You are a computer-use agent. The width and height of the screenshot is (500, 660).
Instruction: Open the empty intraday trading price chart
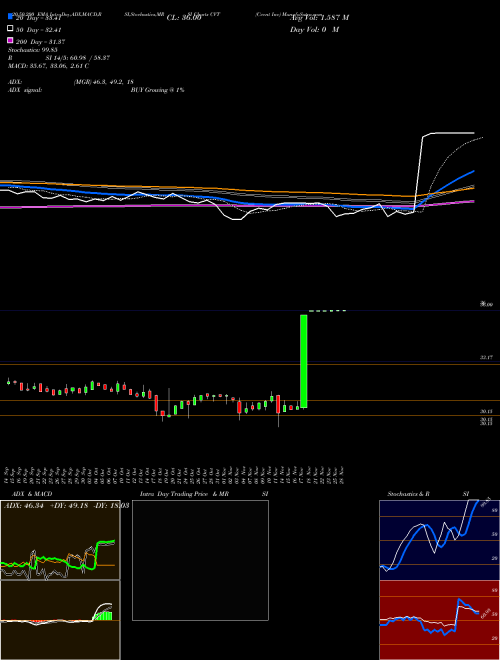coord(200,560)
